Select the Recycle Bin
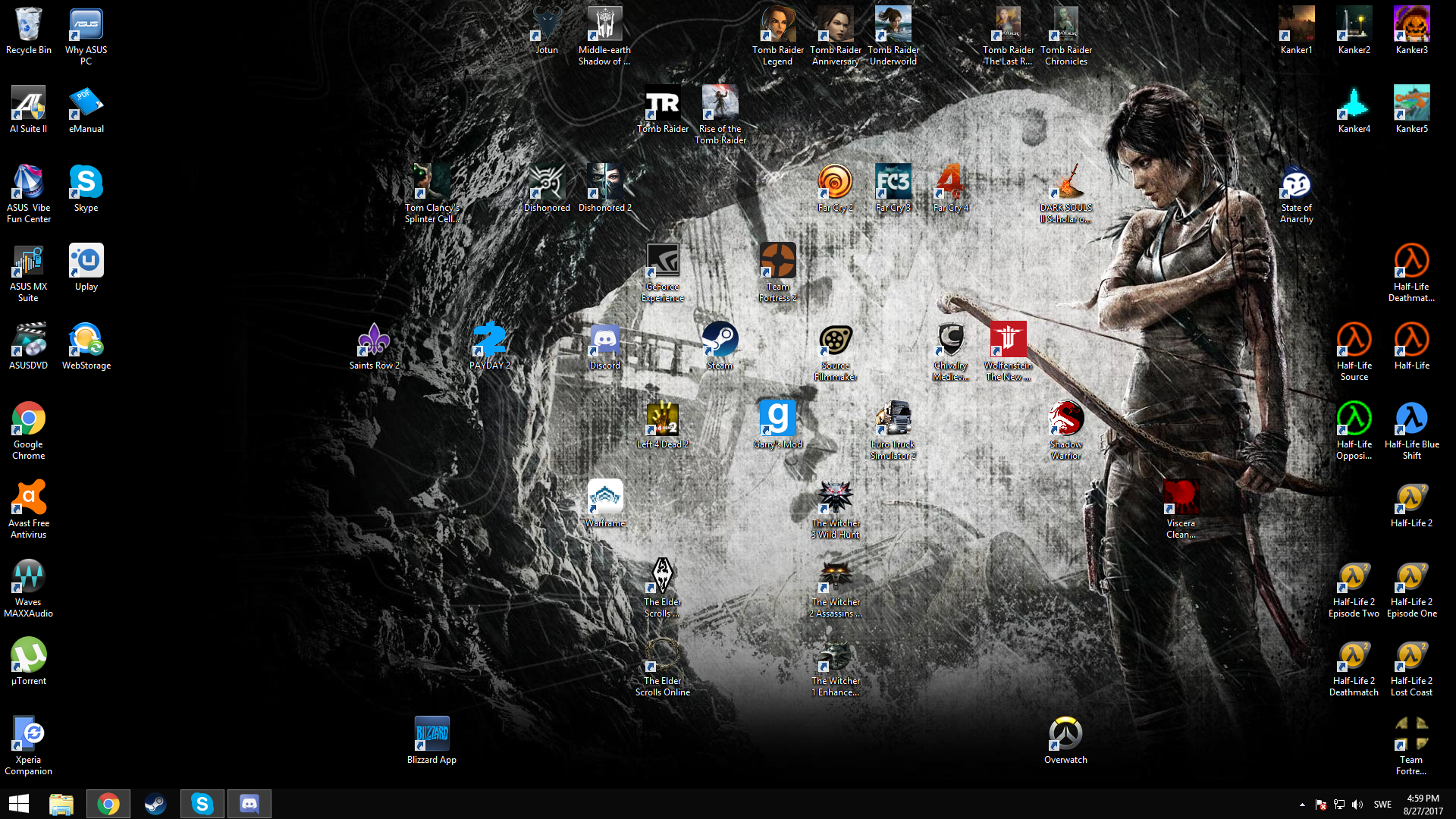 point(28,24)
